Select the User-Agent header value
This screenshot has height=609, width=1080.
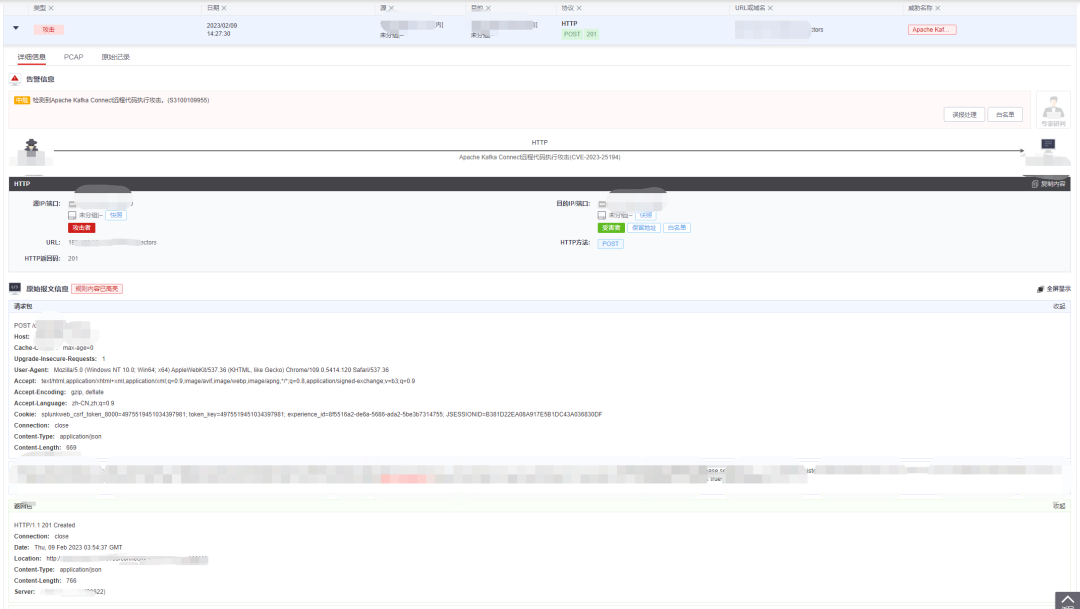[221, 370]
